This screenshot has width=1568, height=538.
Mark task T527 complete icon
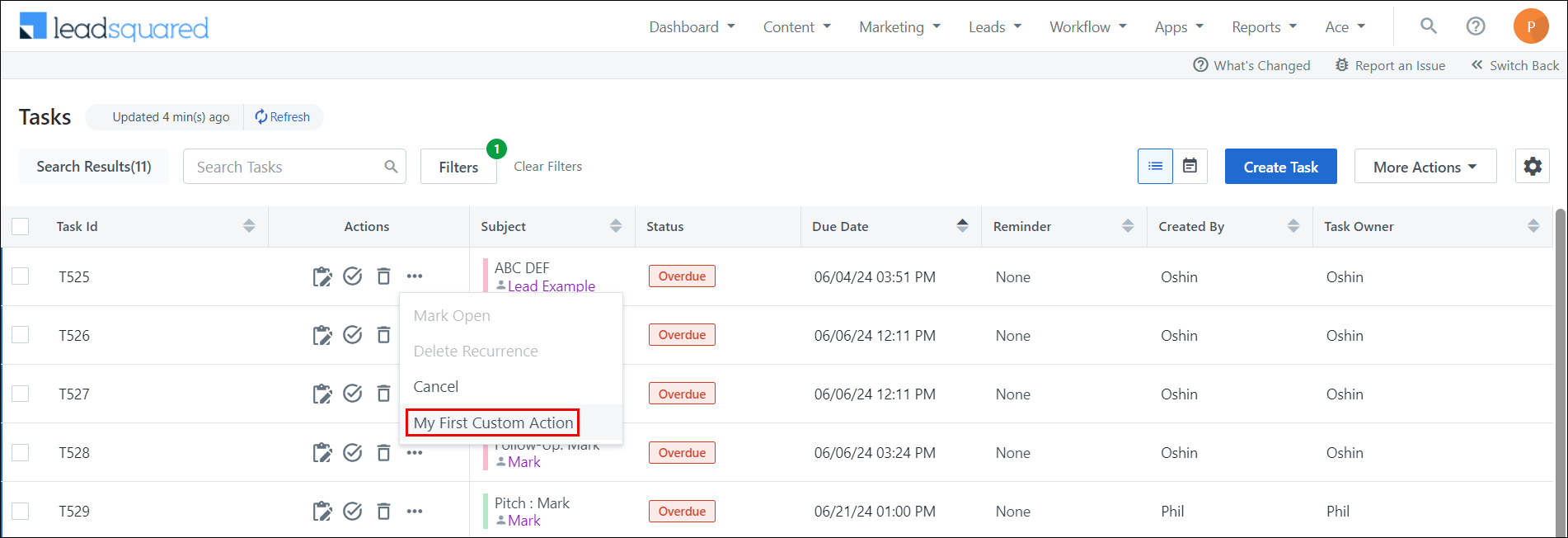[x=353, y=394]
